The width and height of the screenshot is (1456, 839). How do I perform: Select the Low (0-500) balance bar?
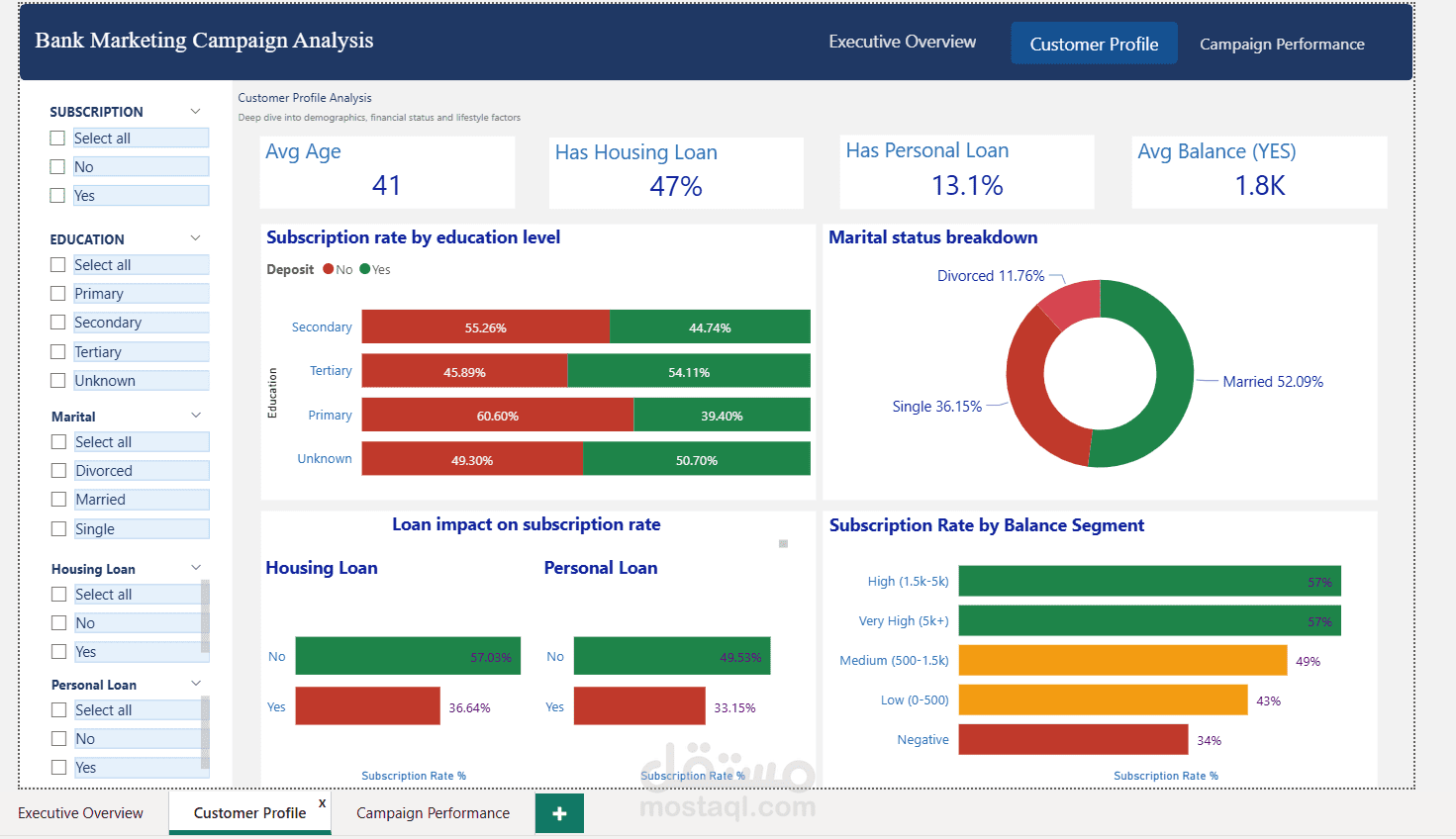click(1103, 700)
